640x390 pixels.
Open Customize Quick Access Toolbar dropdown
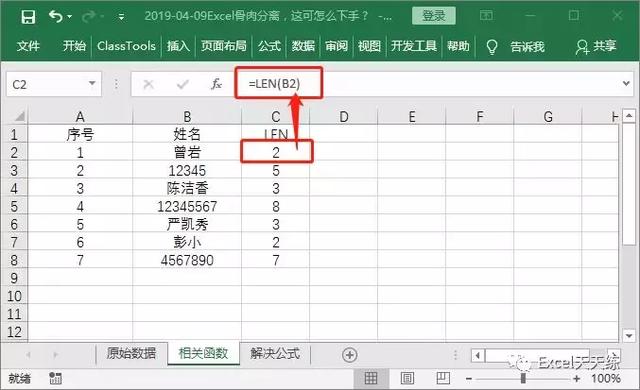121,17
